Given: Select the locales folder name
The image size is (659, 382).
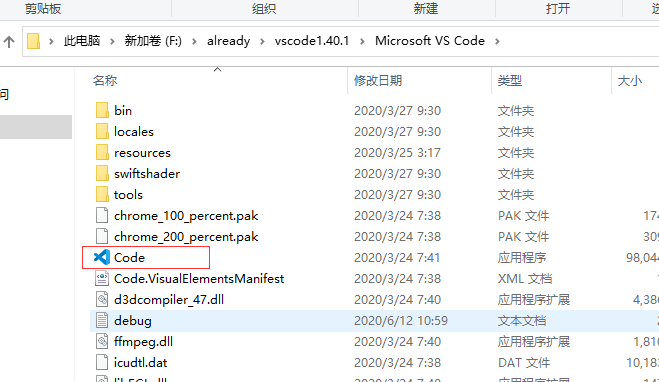Looking at the screenshot, I should coord(134,132).
